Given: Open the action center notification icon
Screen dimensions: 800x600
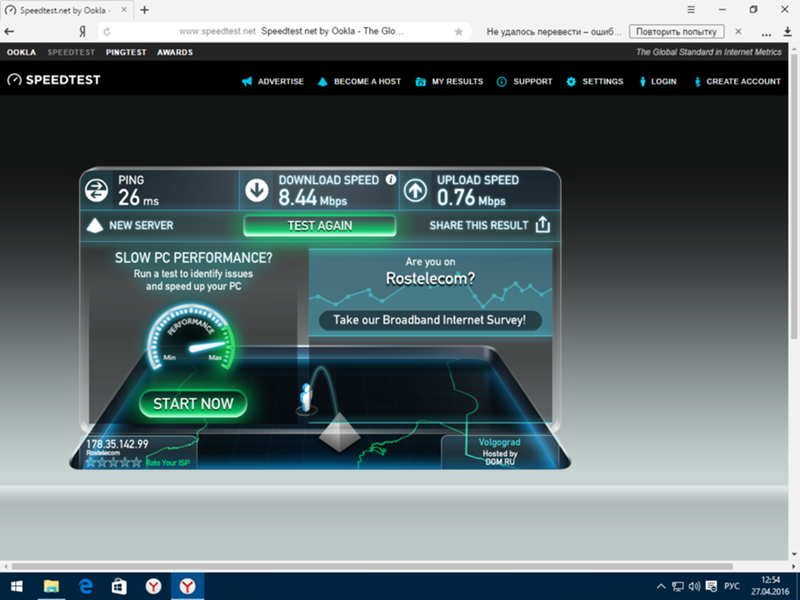Looking at the screenshot, I should click(711, 586).
